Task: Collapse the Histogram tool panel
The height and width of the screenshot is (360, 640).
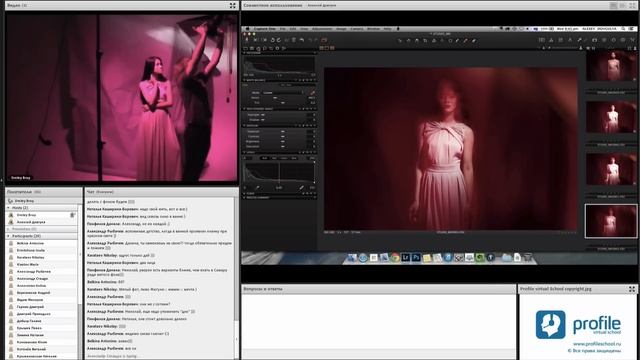Action: [245, 53]
